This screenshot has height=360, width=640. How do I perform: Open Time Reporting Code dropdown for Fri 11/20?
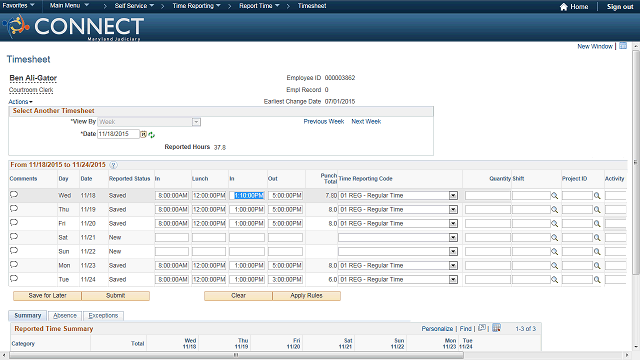pyautogui.click(x=453, y=224)
